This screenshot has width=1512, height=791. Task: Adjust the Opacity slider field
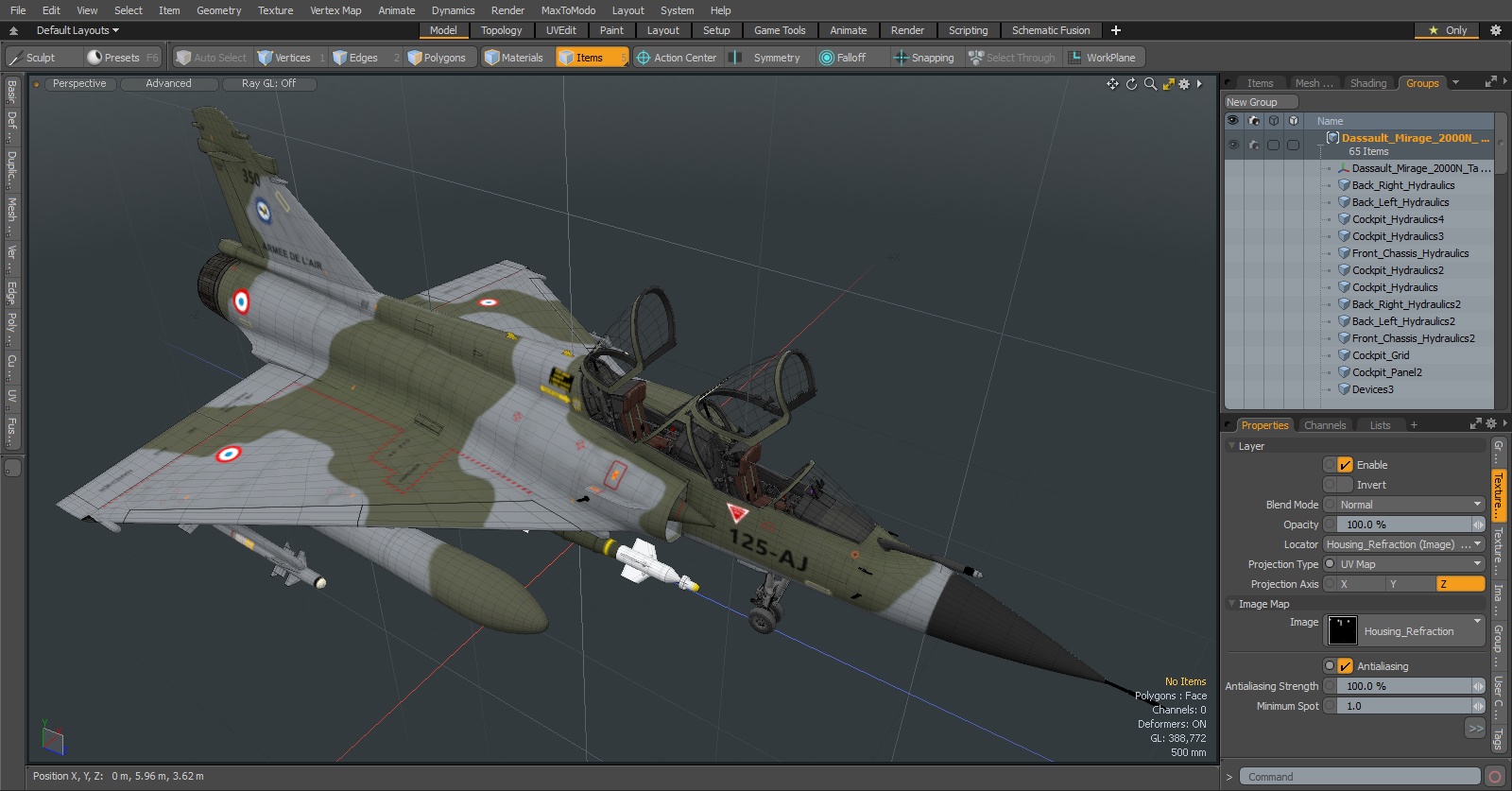1404,524
